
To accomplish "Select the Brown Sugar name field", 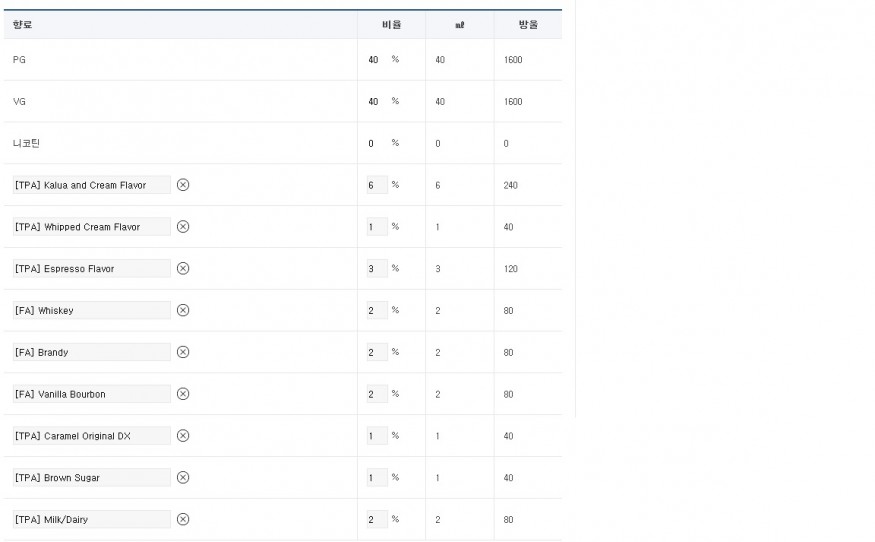I will tap(91, 478).
